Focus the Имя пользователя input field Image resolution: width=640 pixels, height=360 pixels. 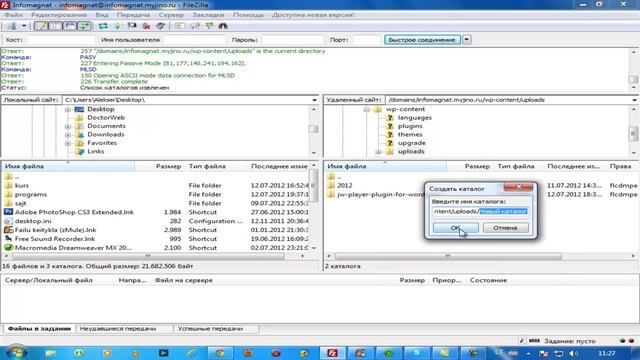(x=195, y=40)
